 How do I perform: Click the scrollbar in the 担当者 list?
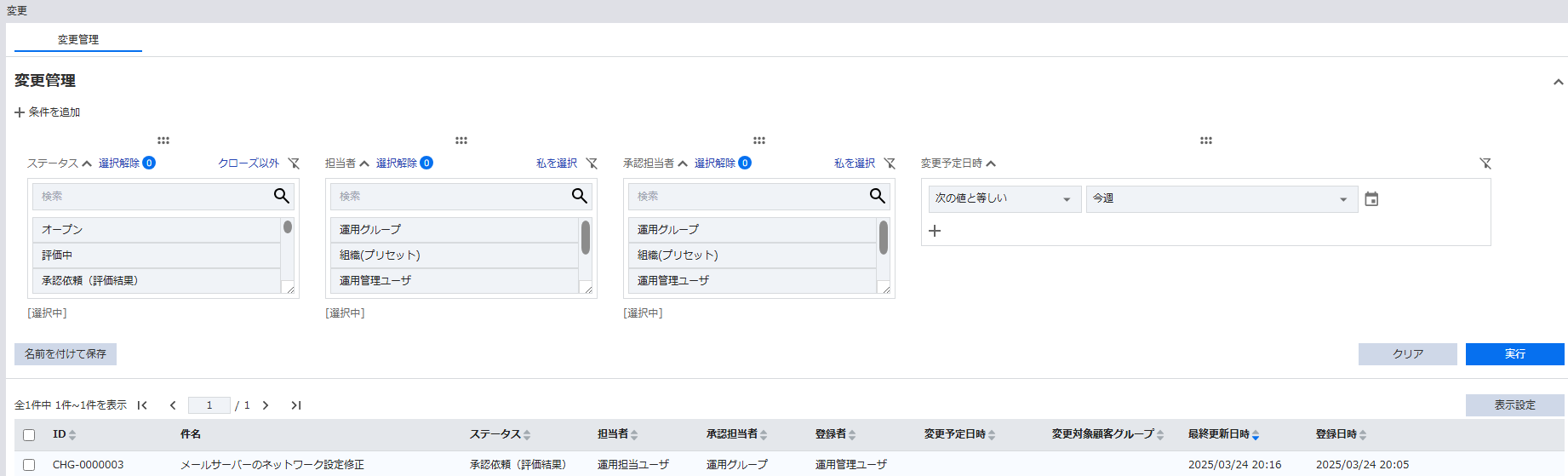coord(586,238)
